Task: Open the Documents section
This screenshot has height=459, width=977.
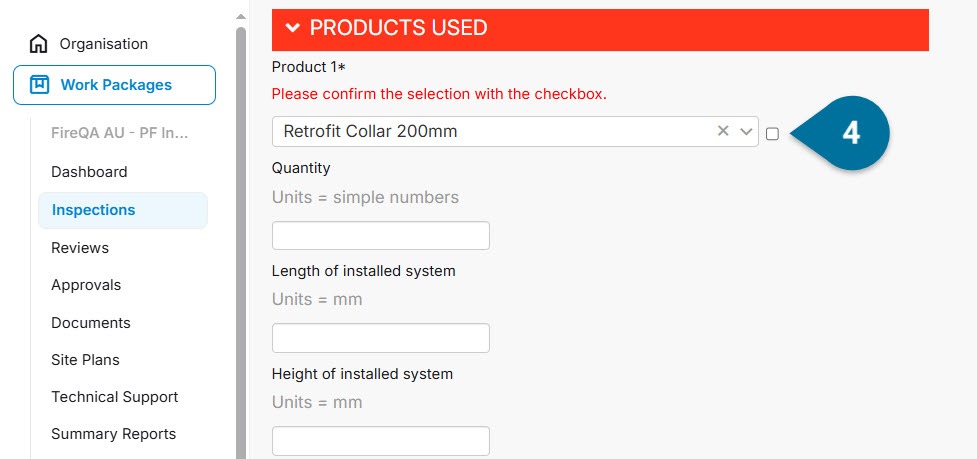Action: tap(91, 323)
